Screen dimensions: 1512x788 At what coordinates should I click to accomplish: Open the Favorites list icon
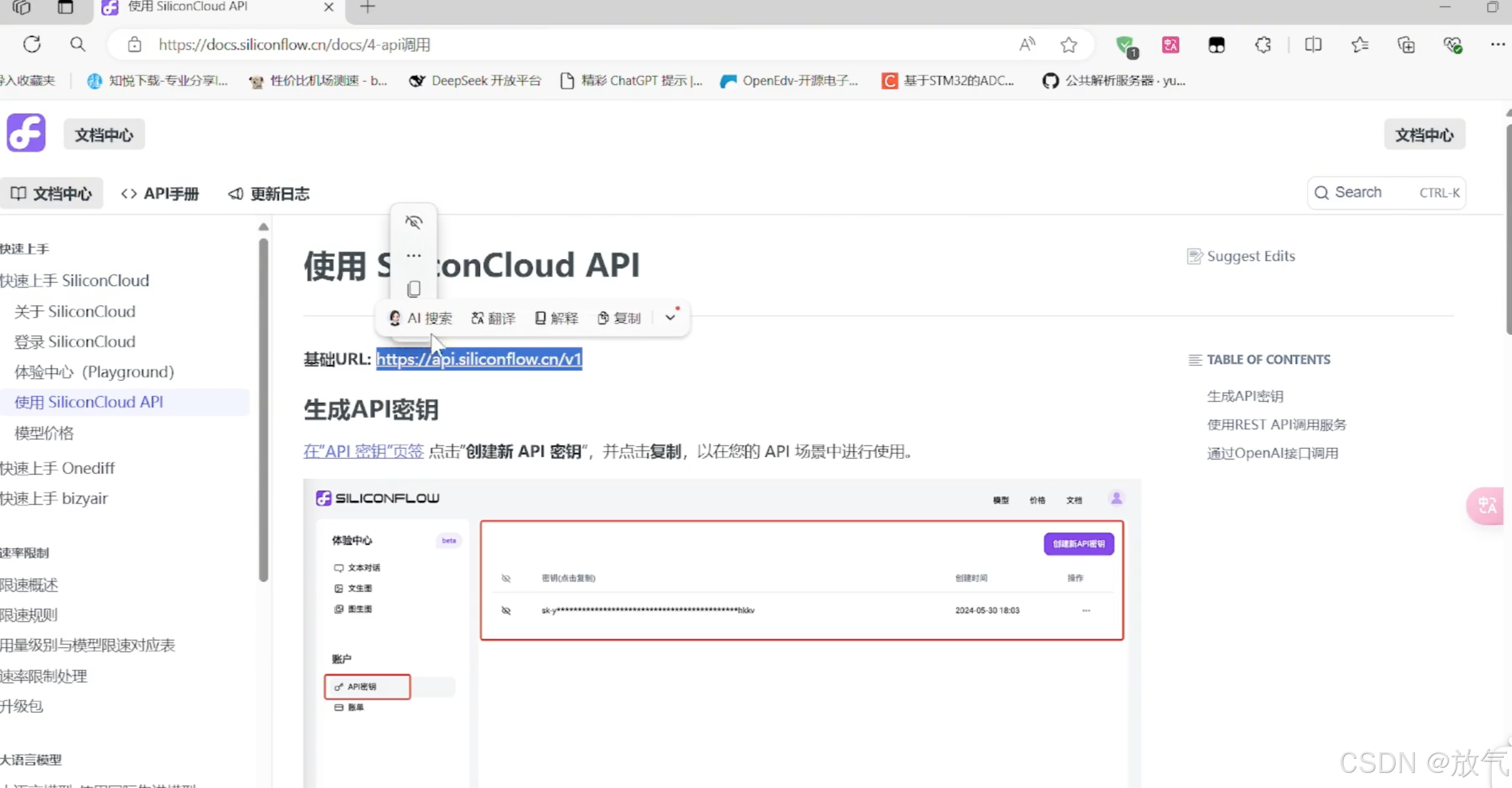click(x=1360, y=45)
